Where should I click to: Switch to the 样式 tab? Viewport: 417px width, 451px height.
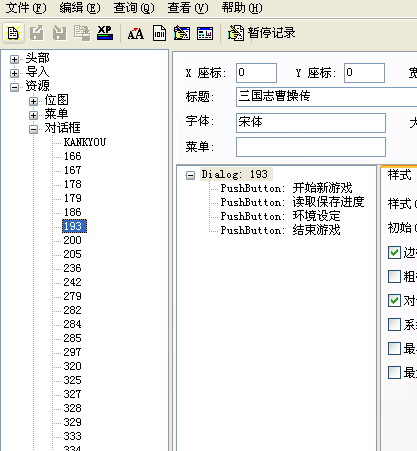pos(399,175)
